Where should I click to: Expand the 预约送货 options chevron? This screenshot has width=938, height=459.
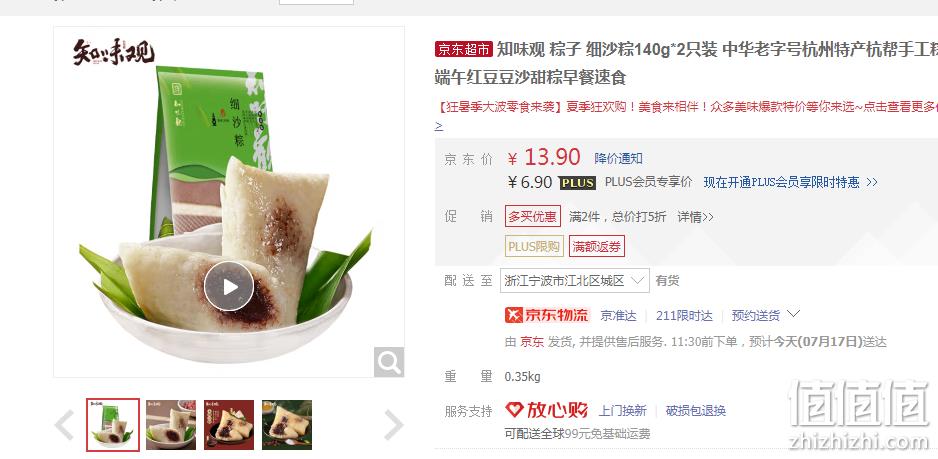coord(794,314)
